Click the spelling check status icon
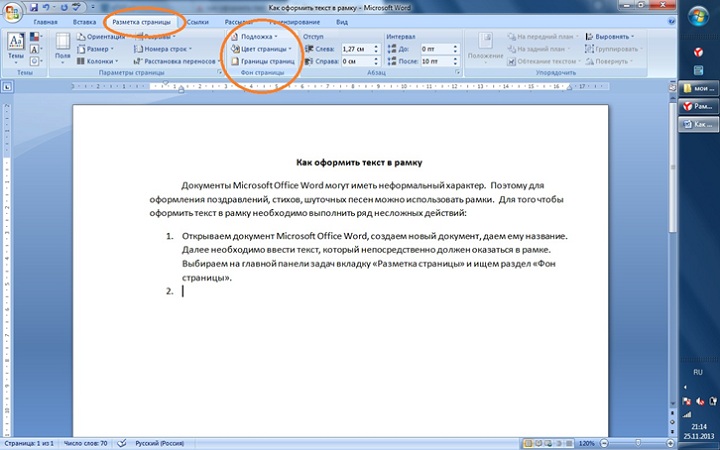The width and height of the screenshot is (720, 450). point(122,443)
